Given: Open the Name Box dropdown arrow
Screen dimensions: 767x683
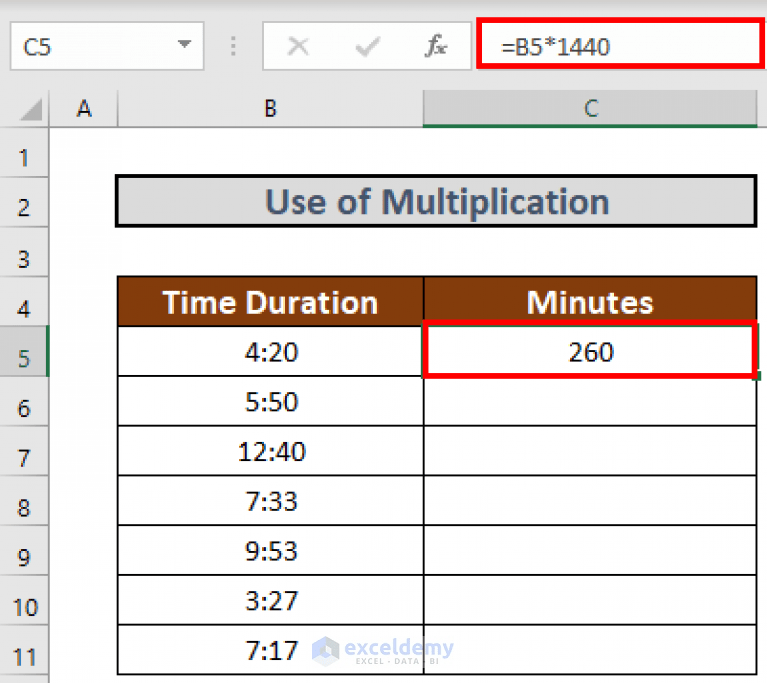Looking at the screenshot, I should 184,45.
